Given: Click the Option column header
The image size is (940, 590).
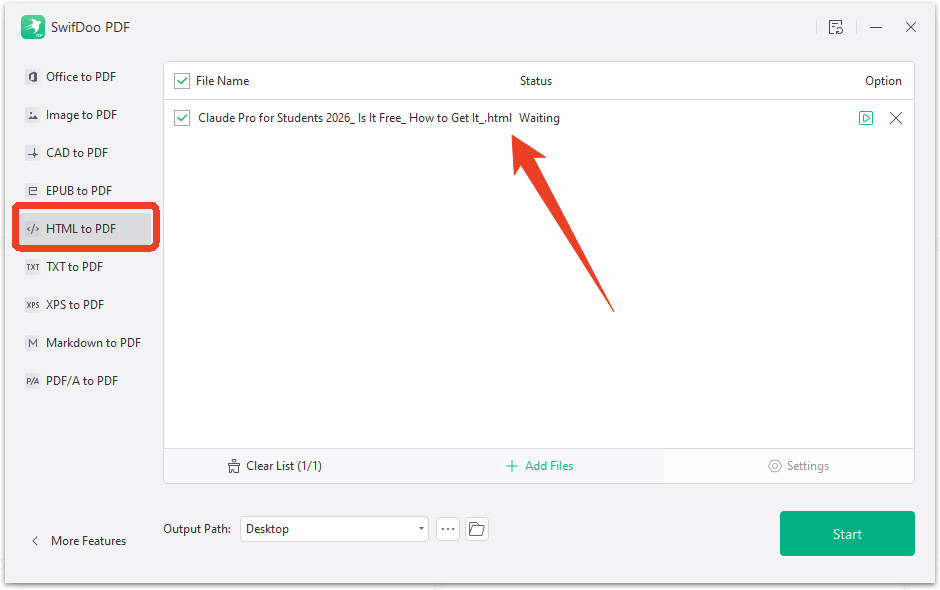Looking at the screenshot, I should coord(883,81).
